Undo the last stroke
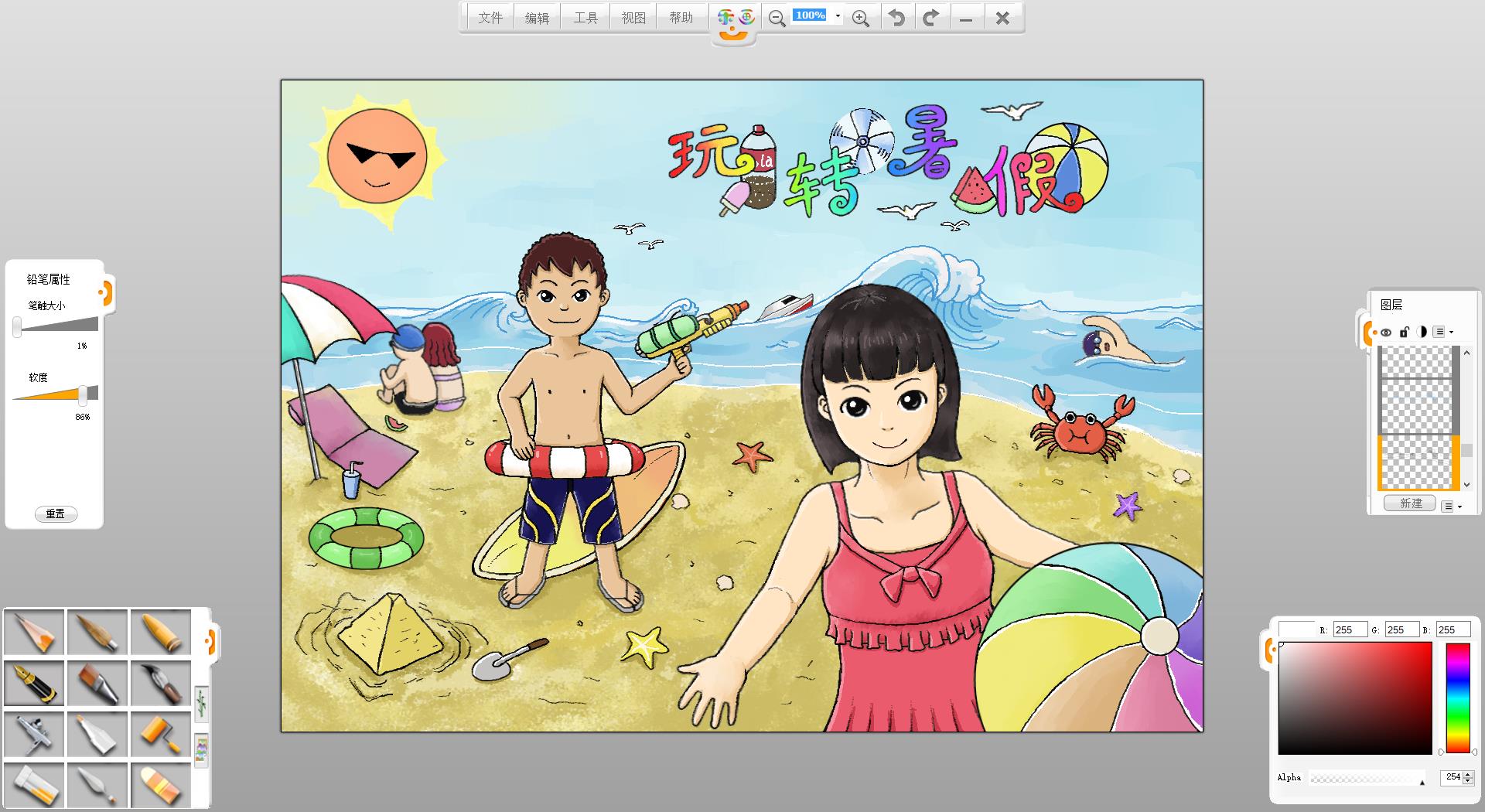Screen dimensions: 1485x812 896,18
